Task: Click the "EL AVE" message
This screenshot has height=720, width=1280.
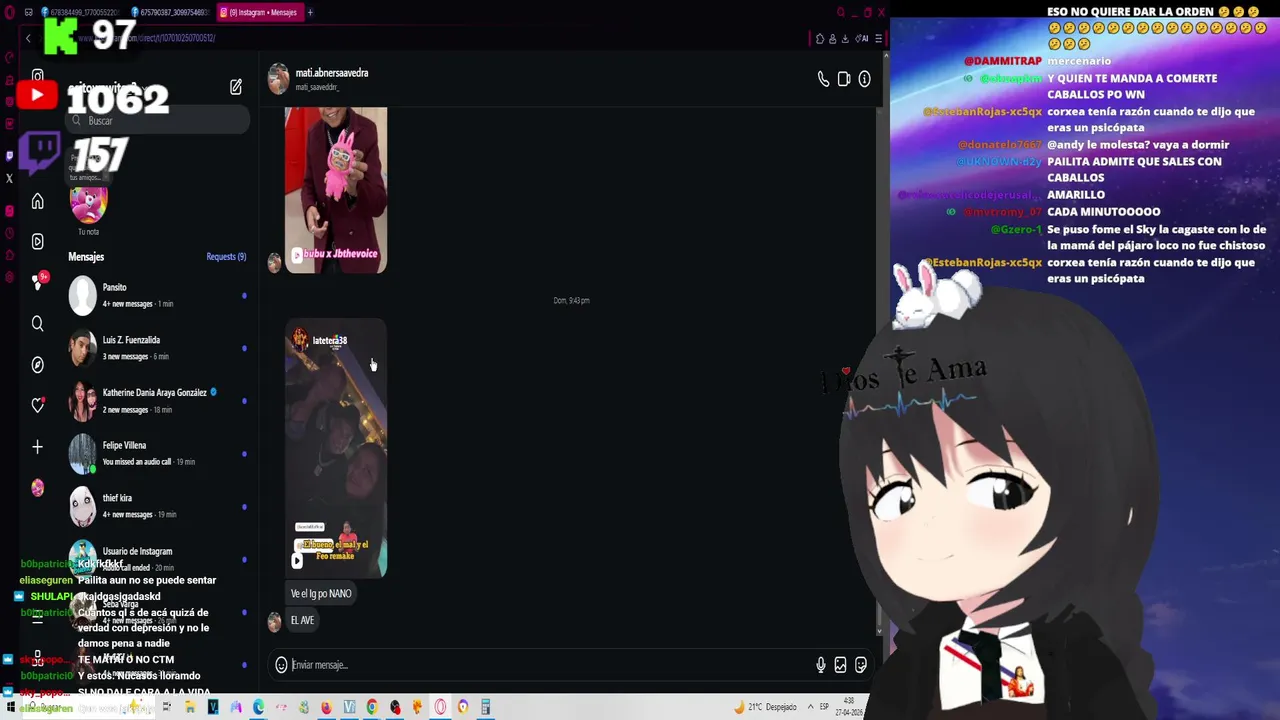Action: point(302,621)
